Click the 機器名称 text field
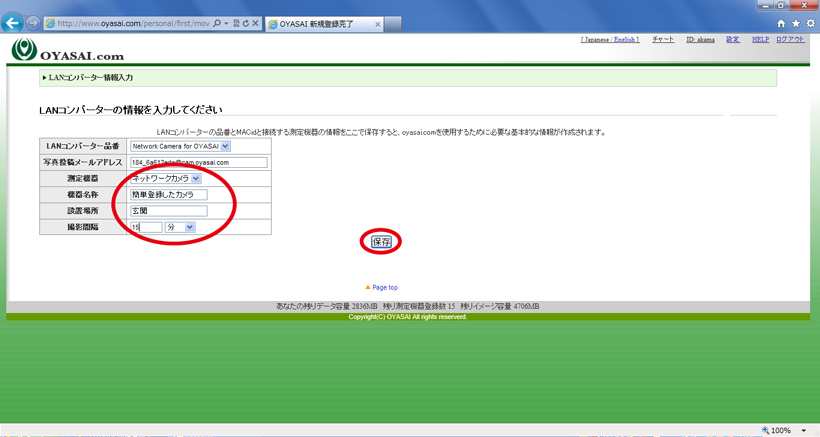Image resolution: width=820 pixels, height=437 pixels. [168, 194]
